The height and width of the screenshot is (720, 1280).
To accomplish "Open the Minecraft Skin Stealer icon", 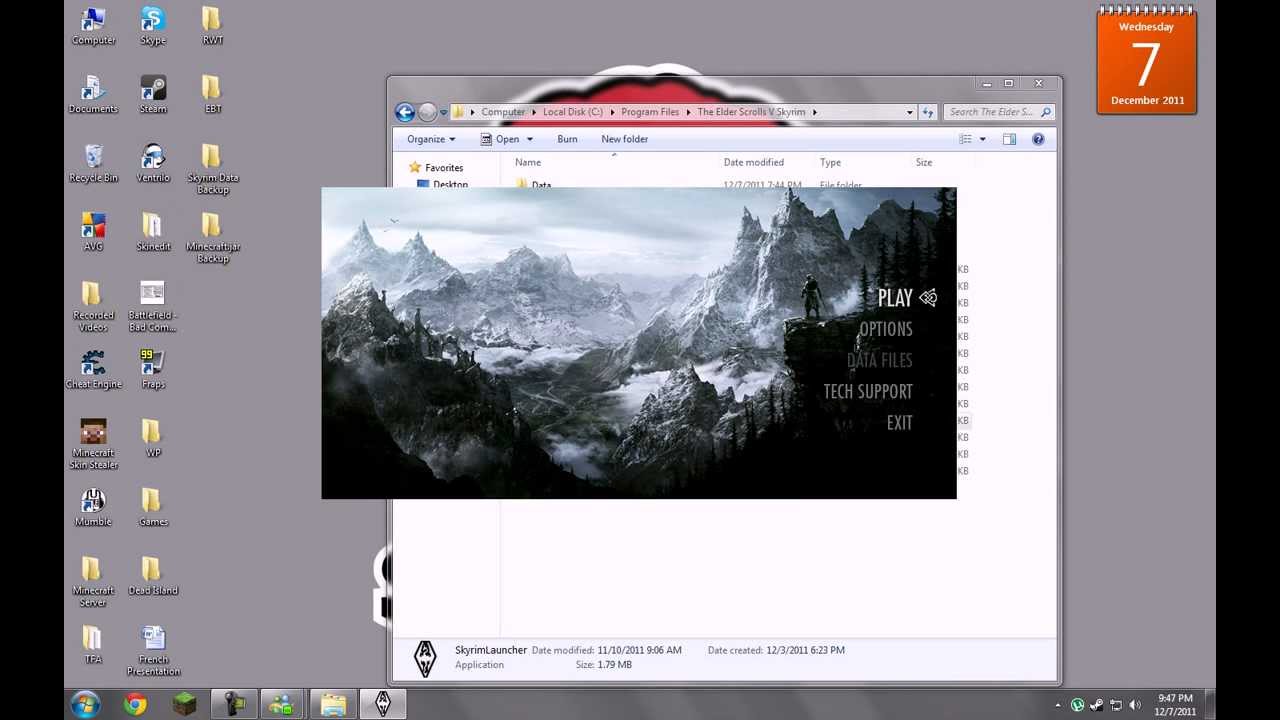I will click(93, 444).
